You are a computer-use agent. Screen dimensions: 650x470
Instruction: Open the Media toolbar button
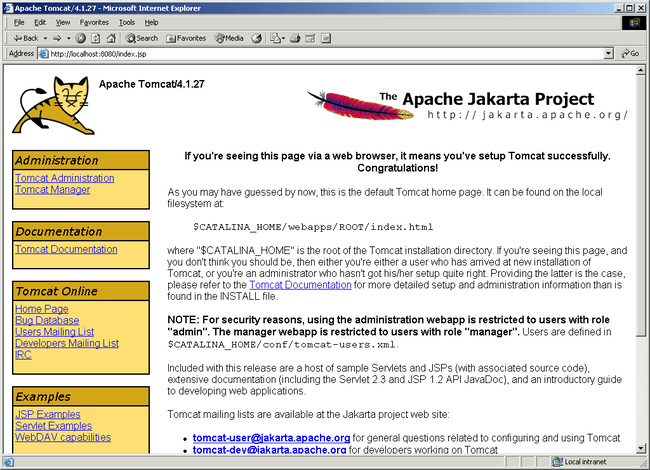(x=229, y=38)
